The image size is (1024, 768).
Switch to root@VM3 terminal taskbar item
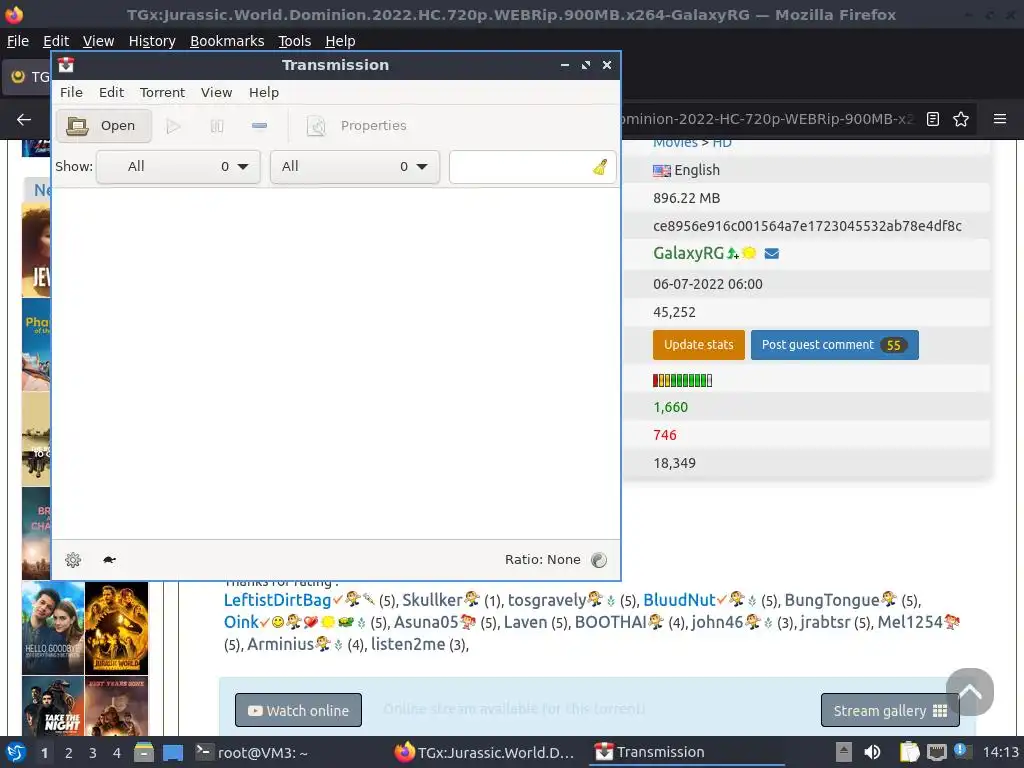tap(252, 752)
